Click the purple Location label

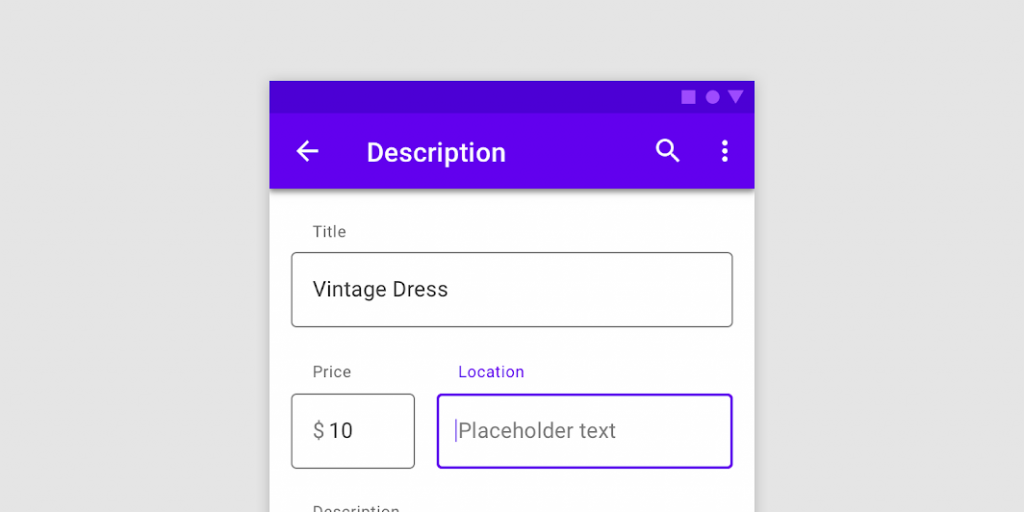click(491, 372)
